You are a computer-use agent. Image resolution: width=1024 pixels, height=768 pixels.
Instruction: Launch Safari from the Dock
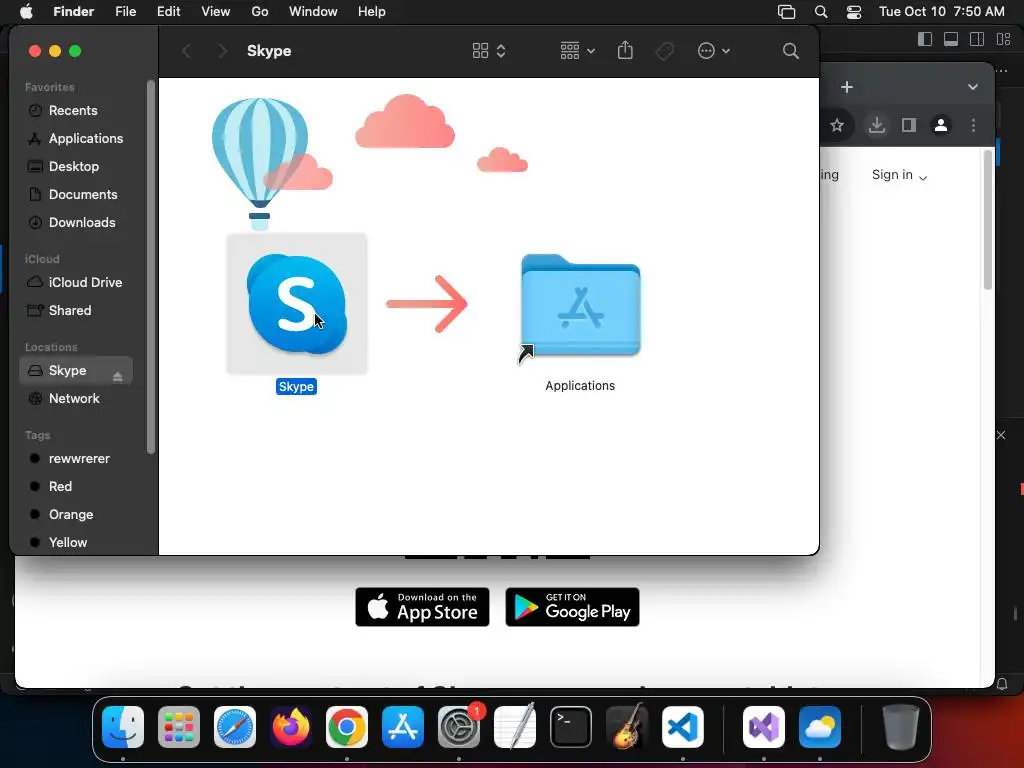(235, 727)
